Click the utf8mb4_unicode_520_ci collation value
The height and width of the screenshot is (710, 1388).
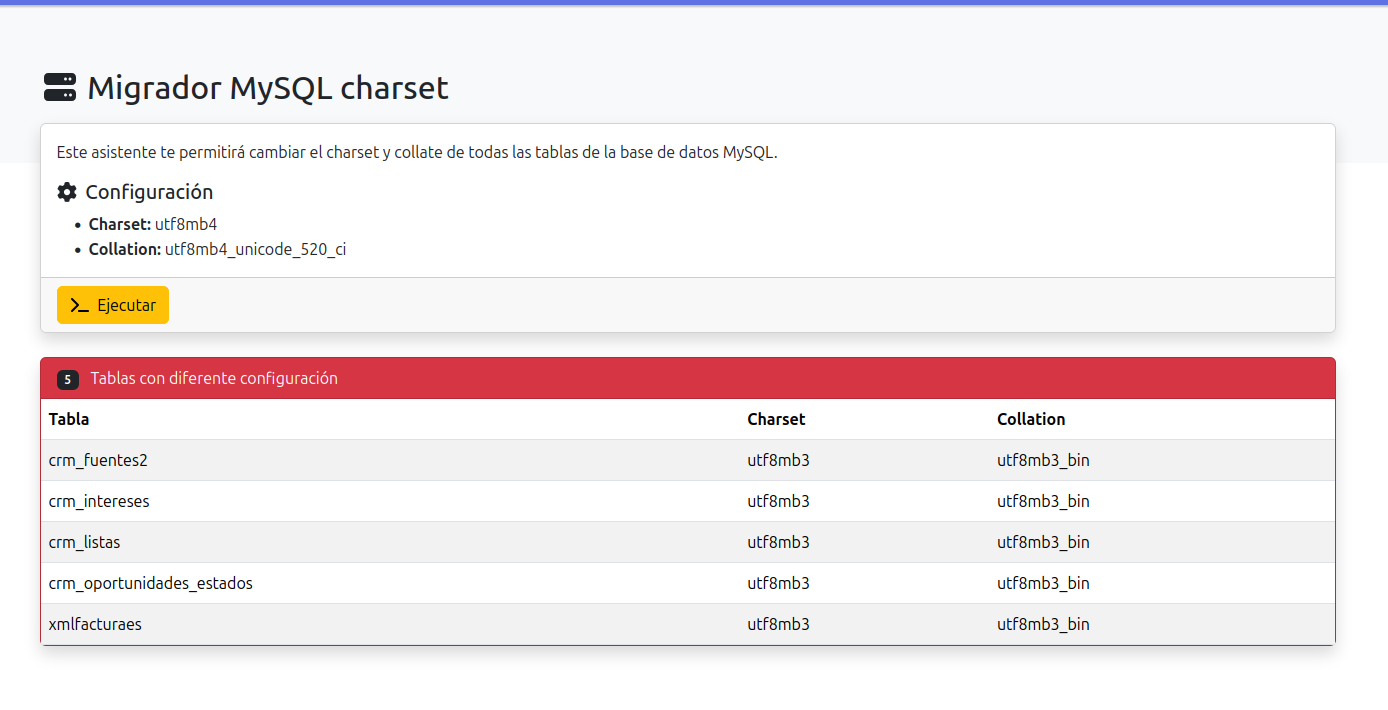[x=255, y=248]
